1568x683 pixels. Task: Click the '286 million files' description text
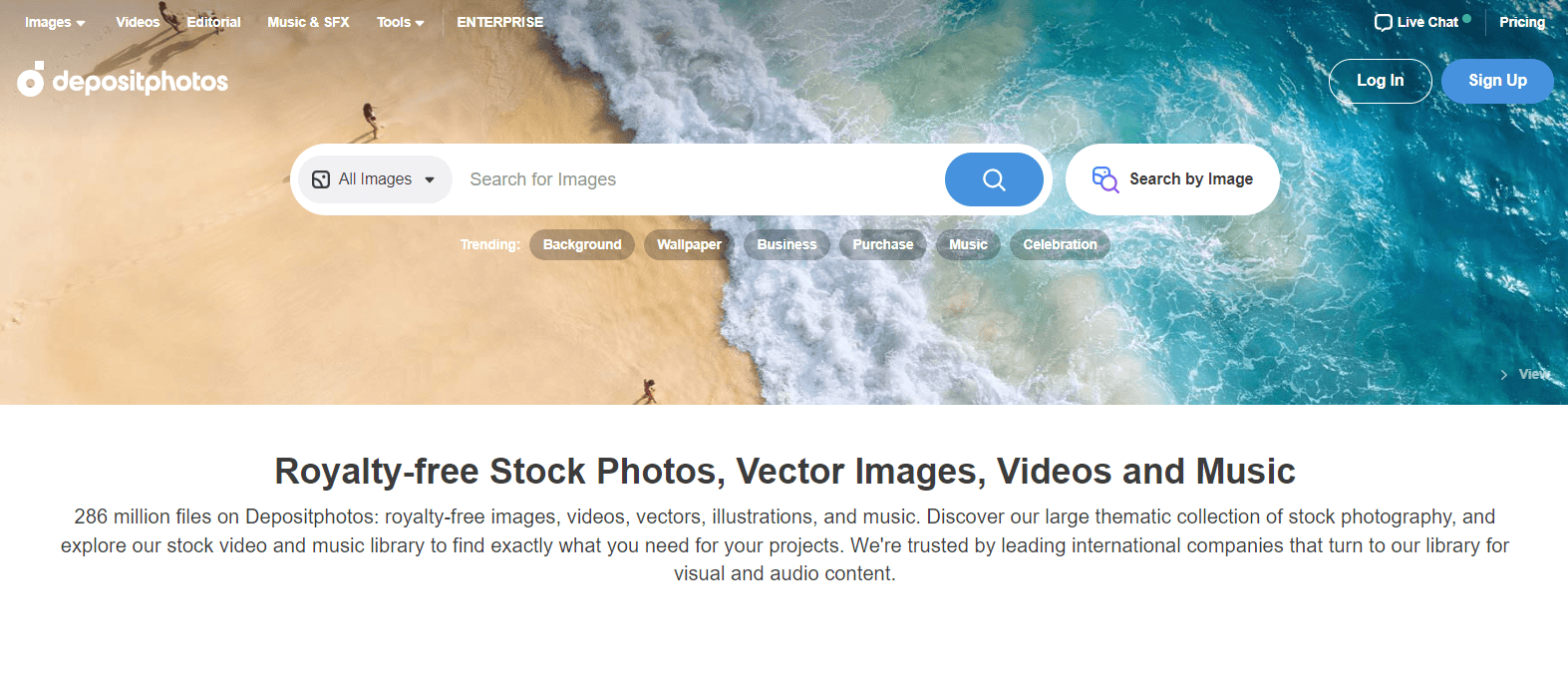(x=784, y=545)
